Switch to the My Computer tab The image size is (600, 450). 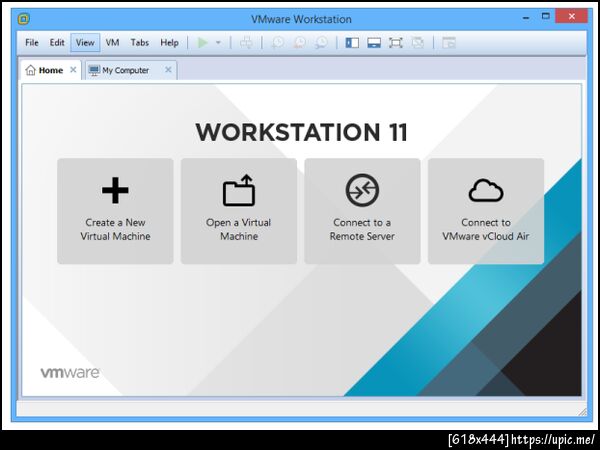131,70
